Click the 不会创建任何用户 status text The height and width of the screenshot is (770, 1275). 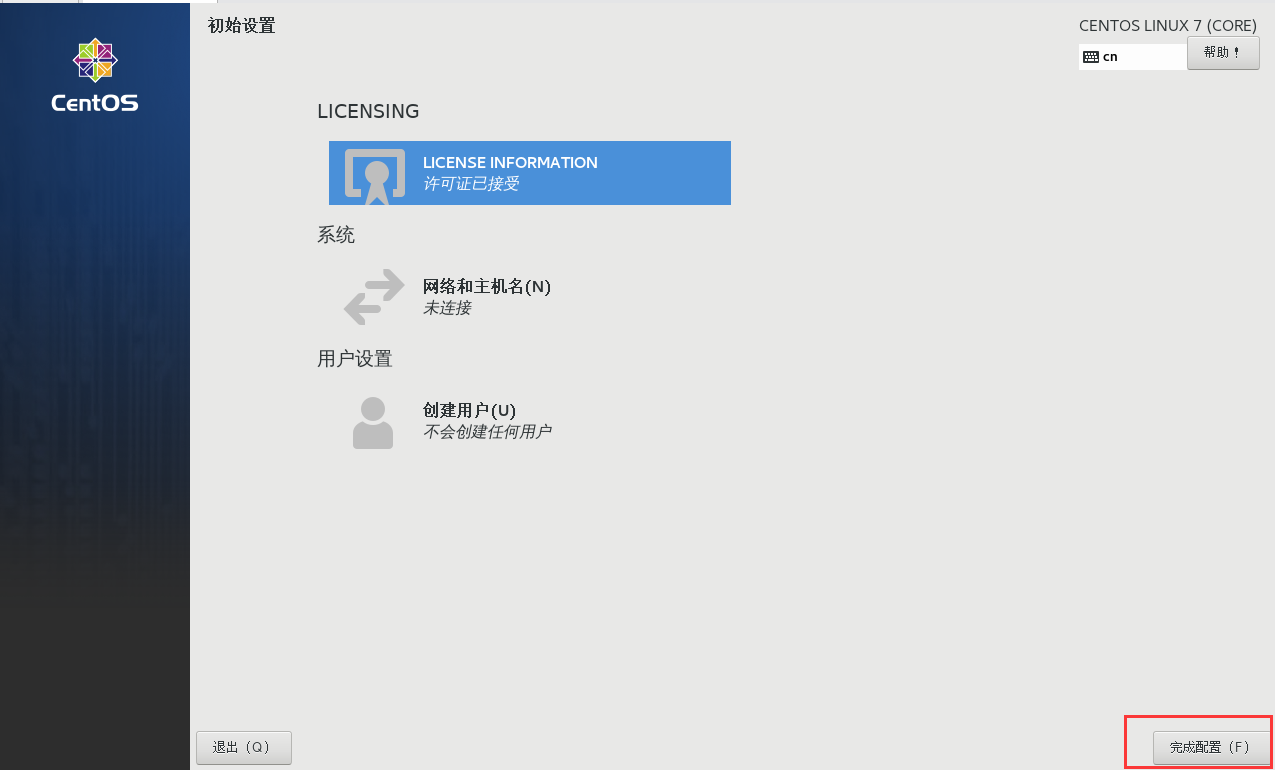pos(487,432)
